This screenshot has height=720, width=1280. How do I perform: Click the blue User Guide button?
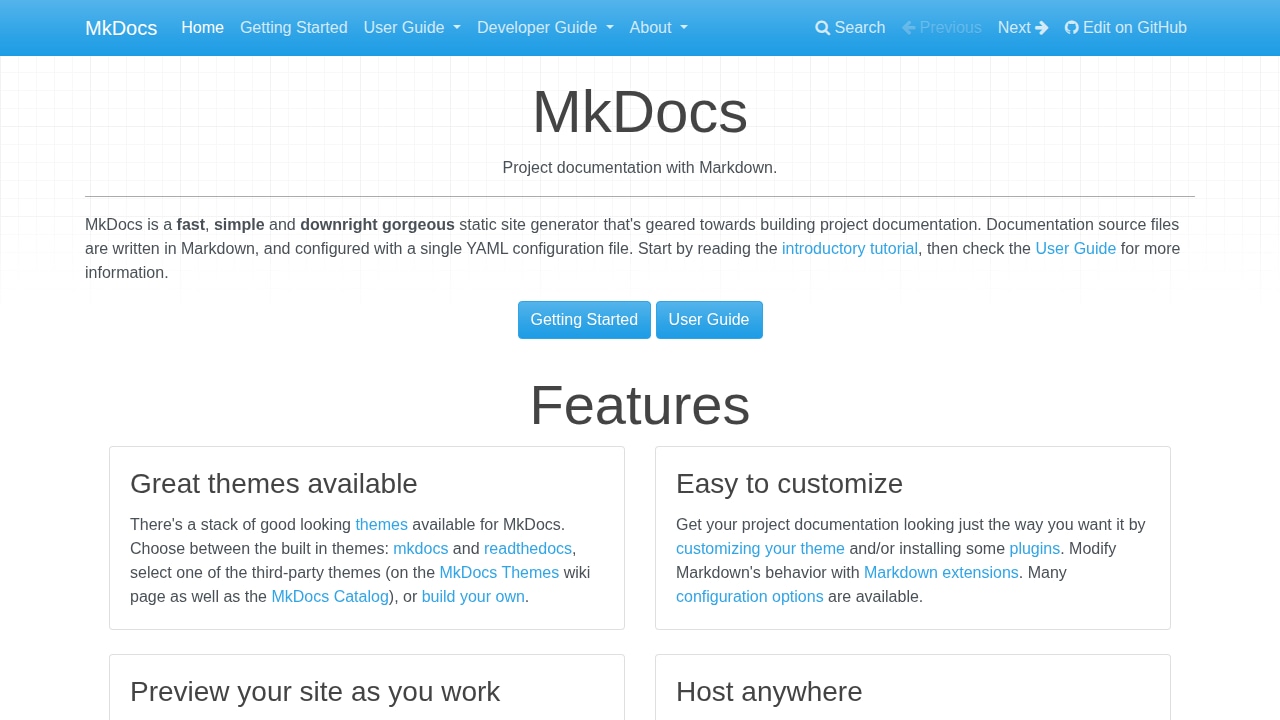tap(709, 320)
